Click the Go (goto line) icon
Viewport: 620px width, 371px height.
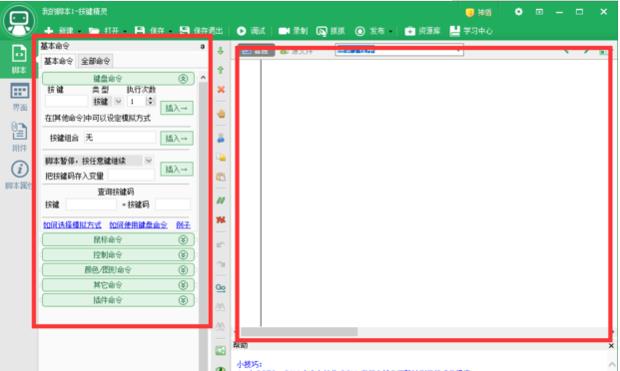coord(221,287)
